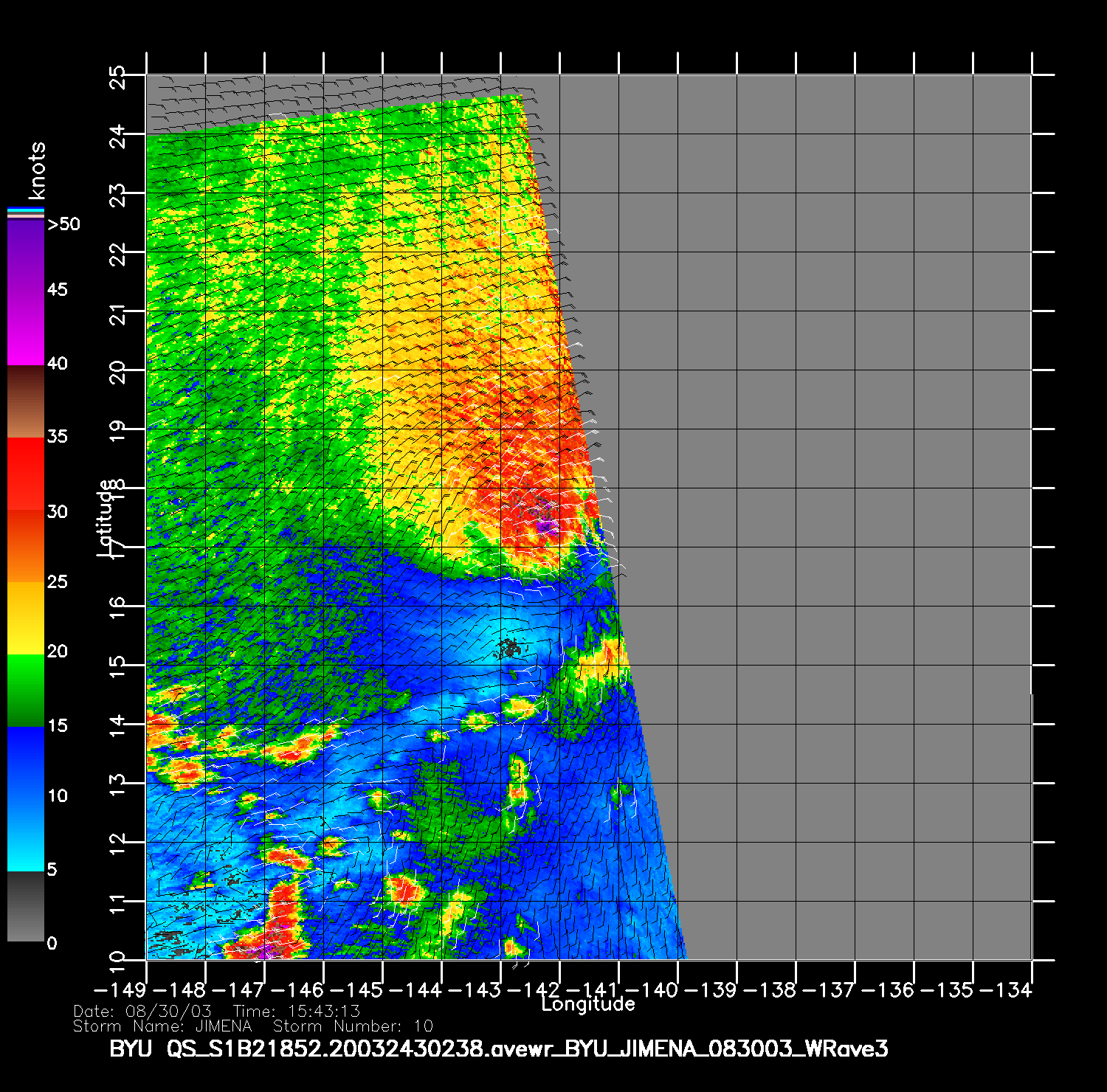1107x1092 pixels.
Task: Pick the yellow 20–25 knots legend band
Action: click(26, 618)
